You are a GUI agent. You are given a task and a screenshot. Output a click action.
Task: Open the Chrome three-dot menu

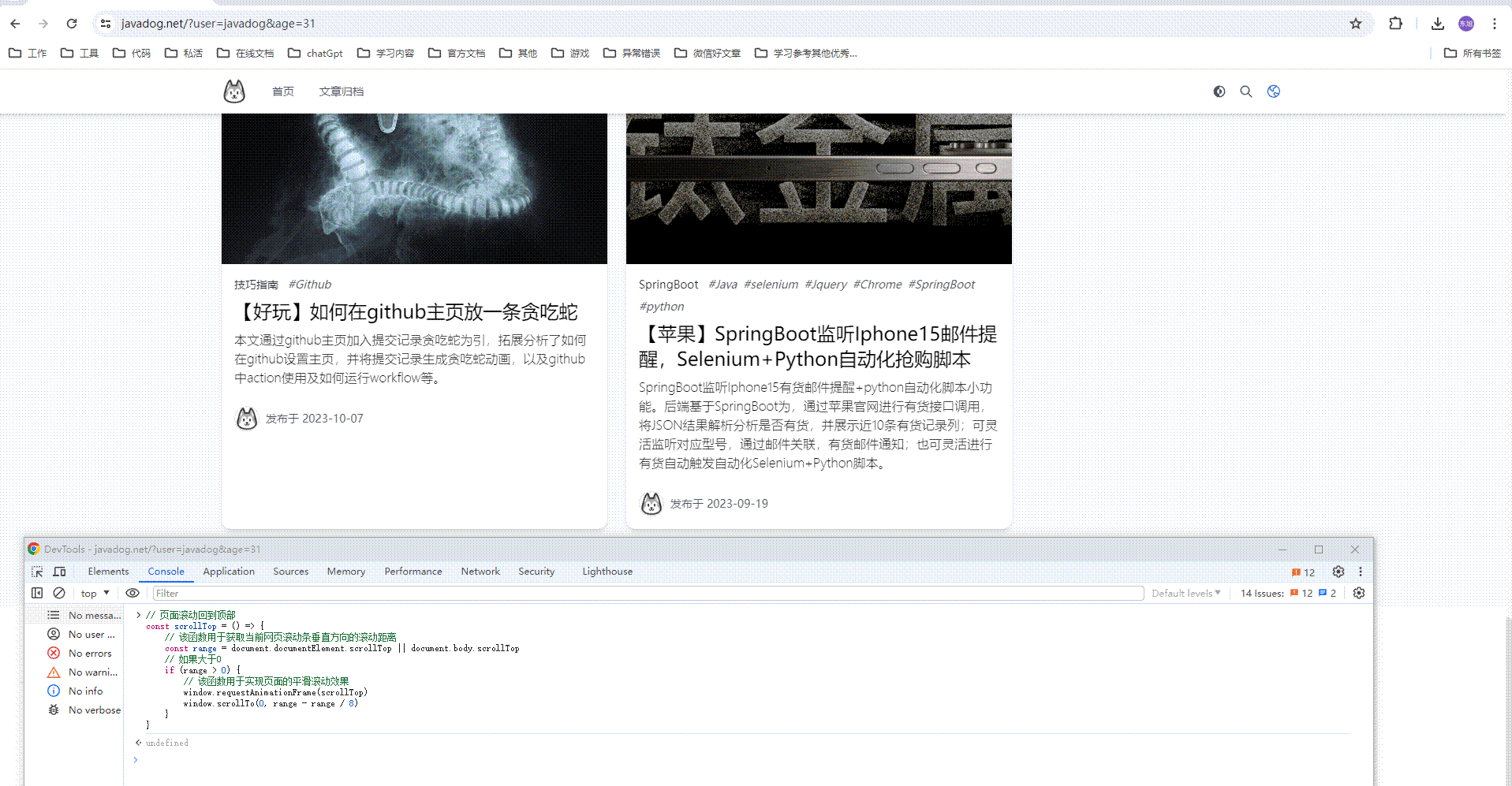point(1495,24)
